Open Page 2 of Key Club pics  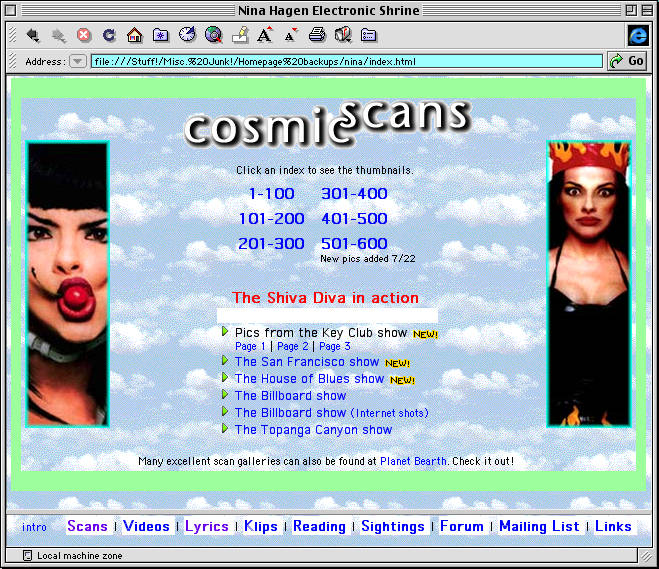292,346
